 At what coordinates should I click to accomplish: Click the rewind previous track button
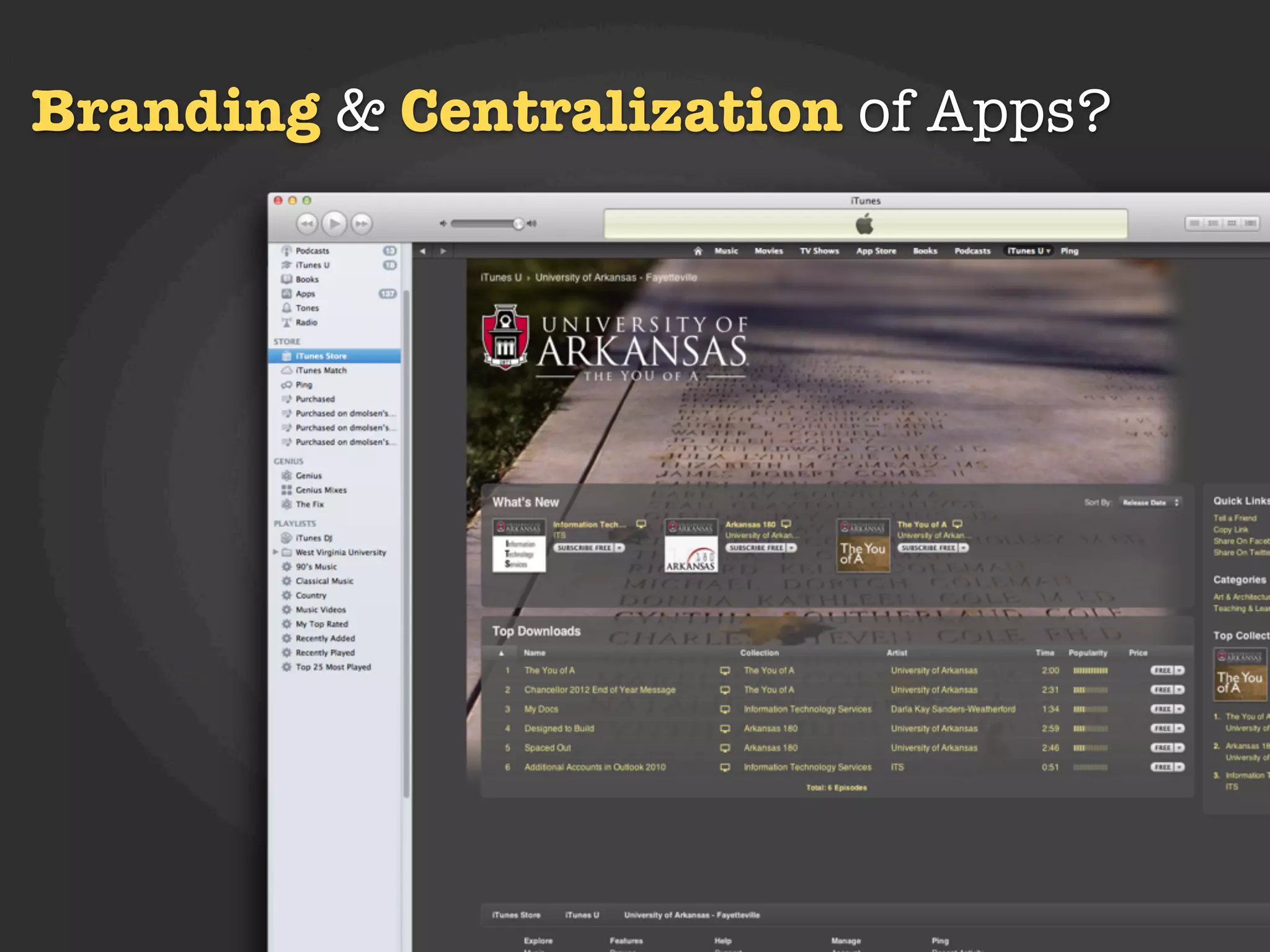point(306,223)
